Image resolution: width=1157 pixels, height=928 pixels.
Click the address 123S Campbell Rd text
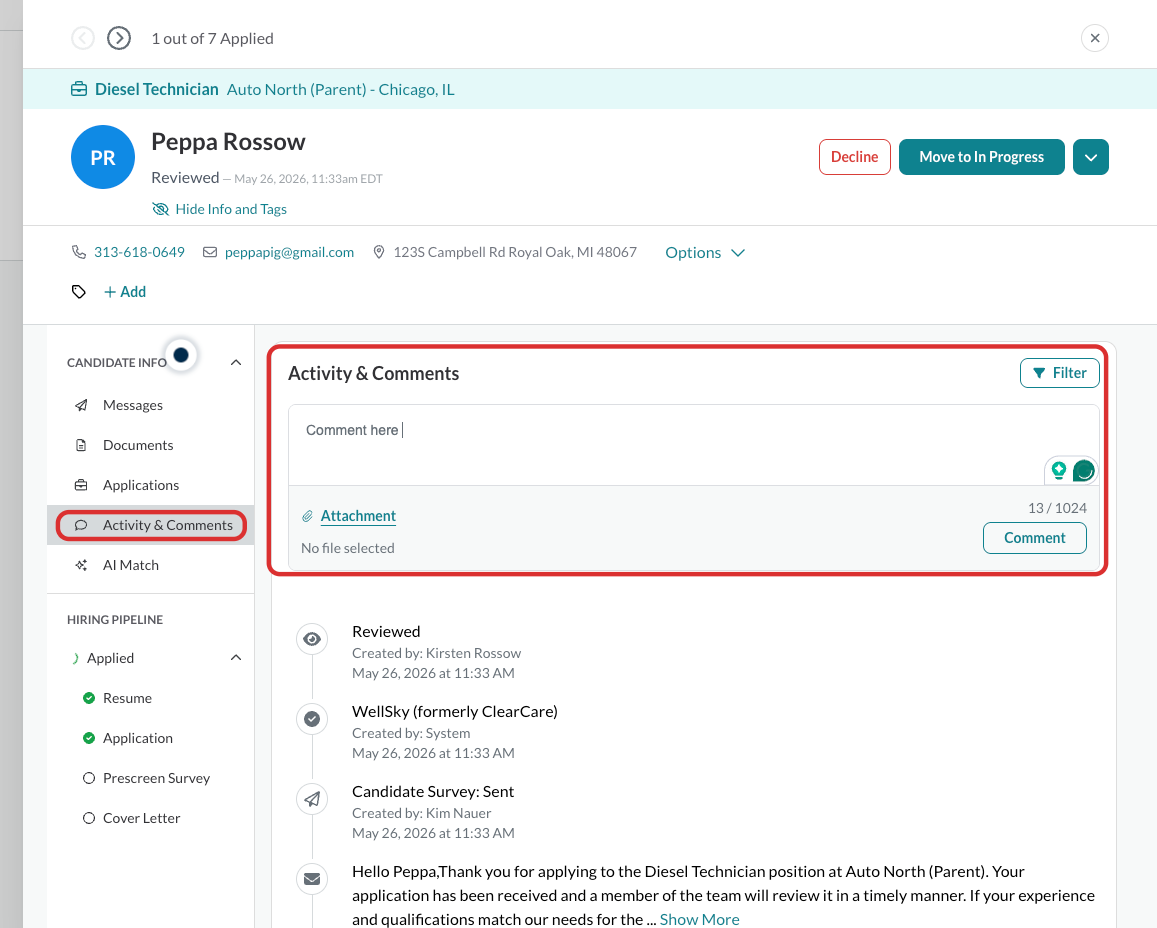coord(515,252)
